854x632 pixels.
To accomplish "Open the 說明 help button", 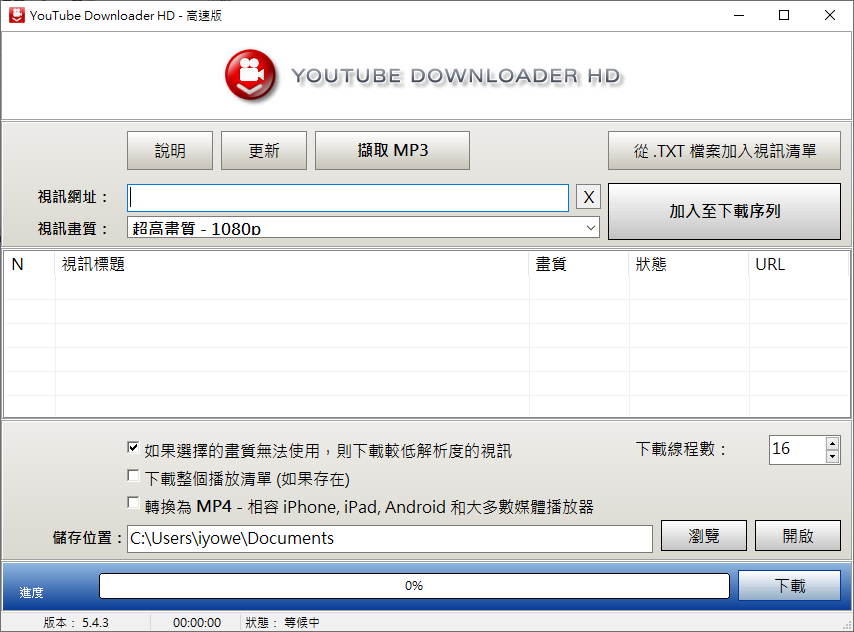I will point(170,150).
